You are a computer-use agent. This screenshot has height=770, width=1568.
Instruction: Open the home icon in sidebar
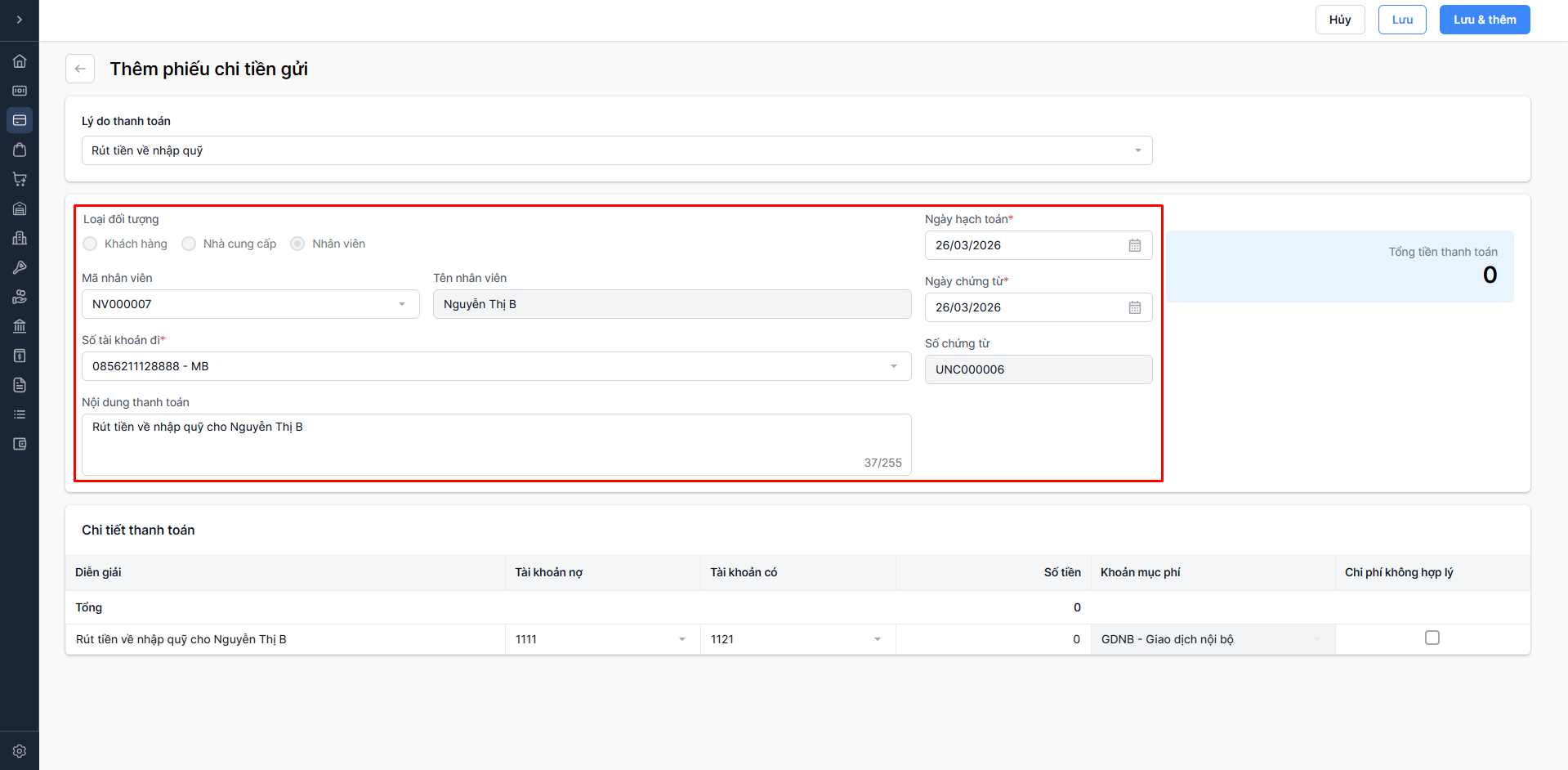coord(20,61)
